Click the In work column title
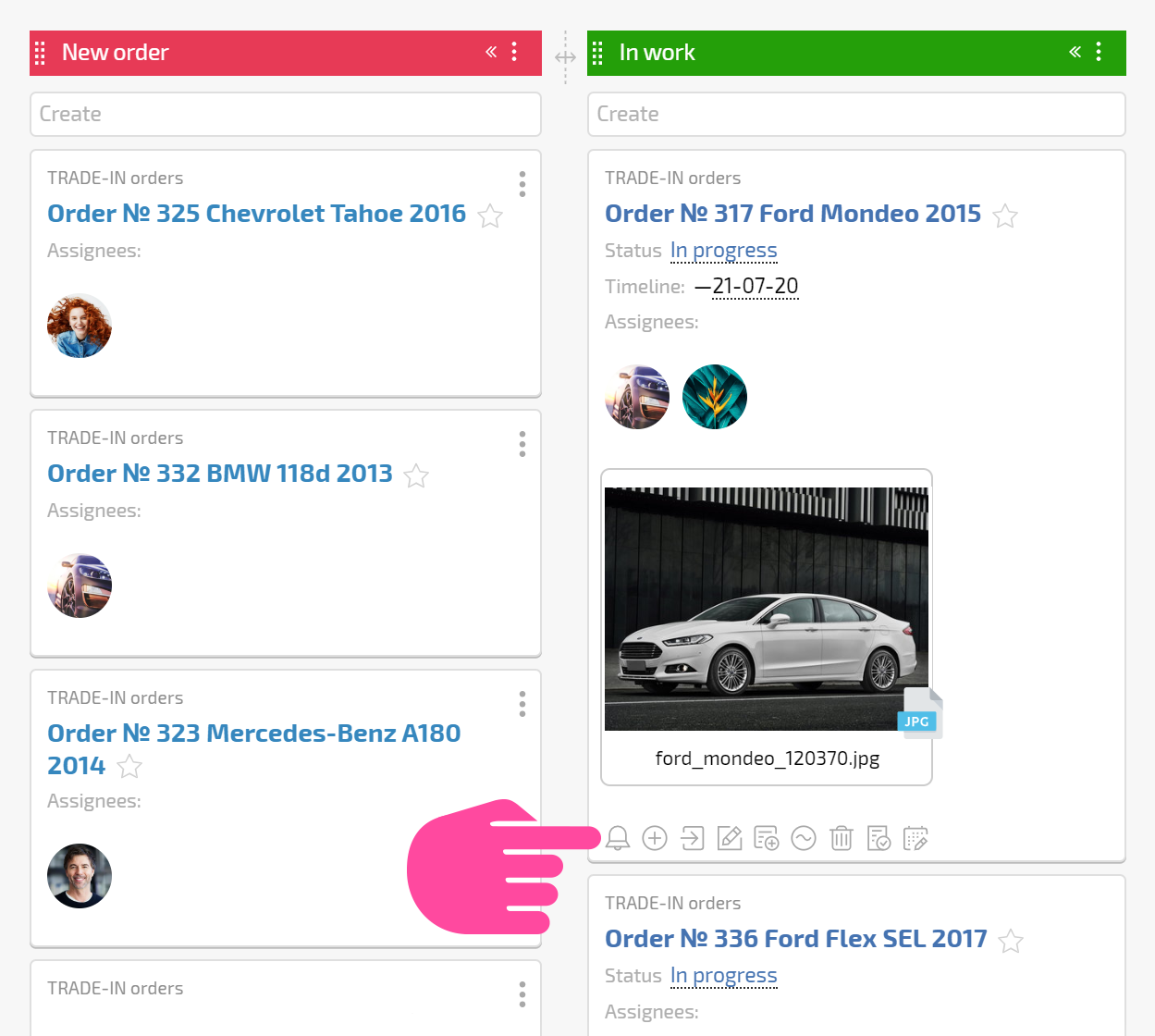 (x=657, y=53)
